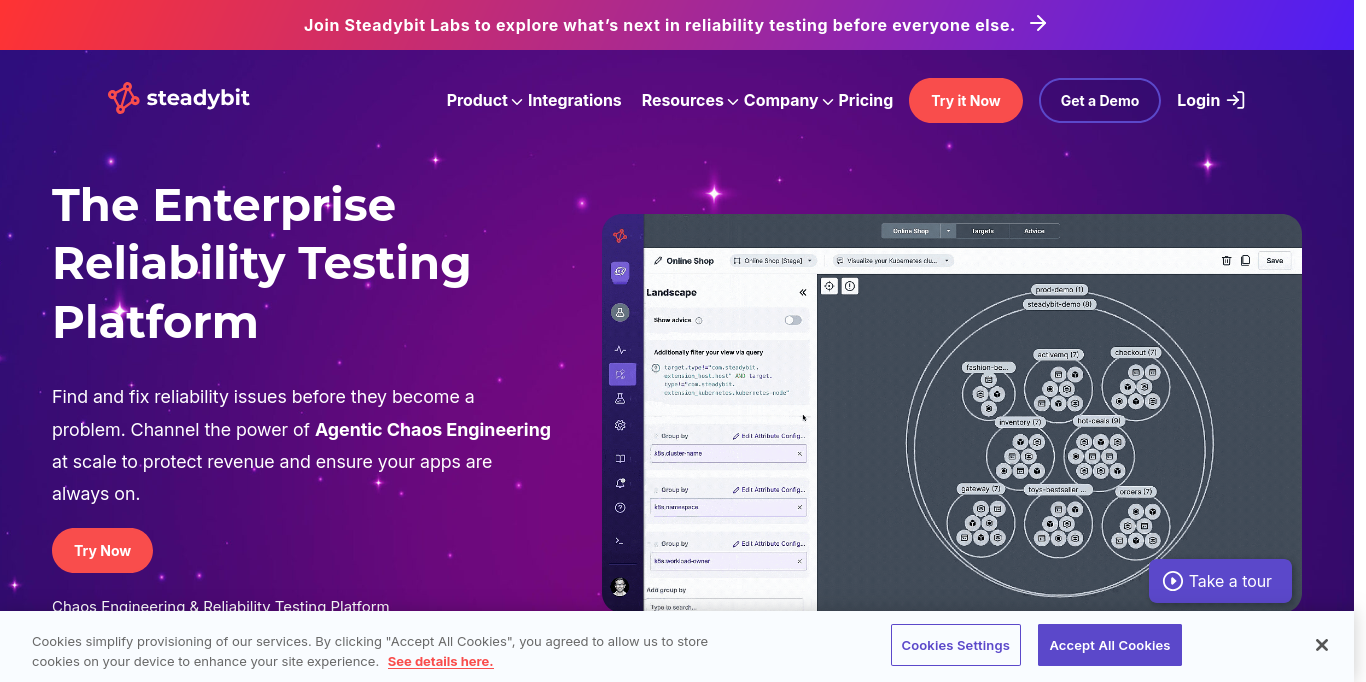Collapse the Landscape panel with double chevron
Viewport: 1366px width, 682px height.
[x=802, y=293]
